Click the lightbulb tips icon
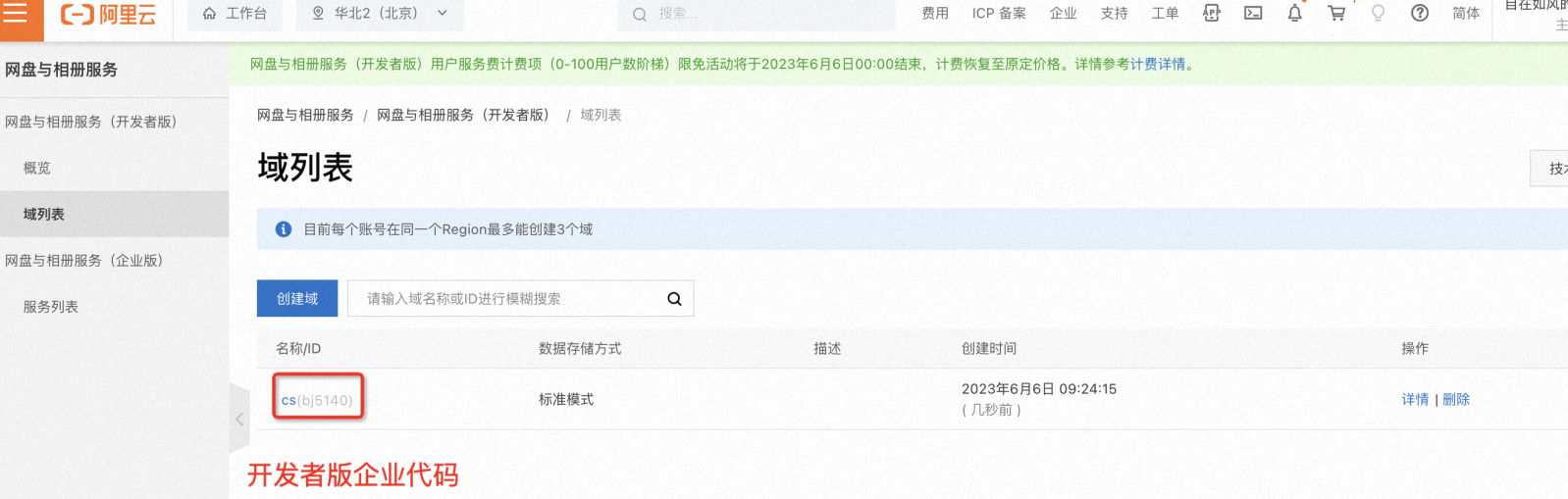This screenshot has width=1568, height=499. [1378, 13]
